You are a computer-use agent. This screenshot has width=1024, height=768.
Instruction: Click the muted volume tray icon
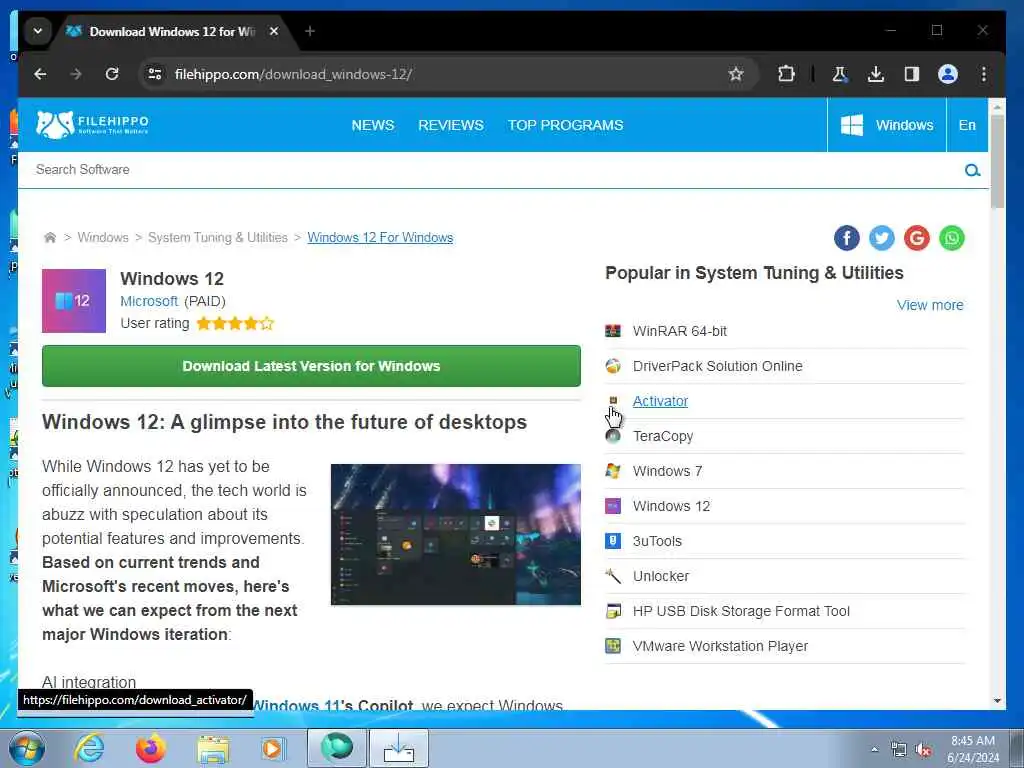click(923, 750)
